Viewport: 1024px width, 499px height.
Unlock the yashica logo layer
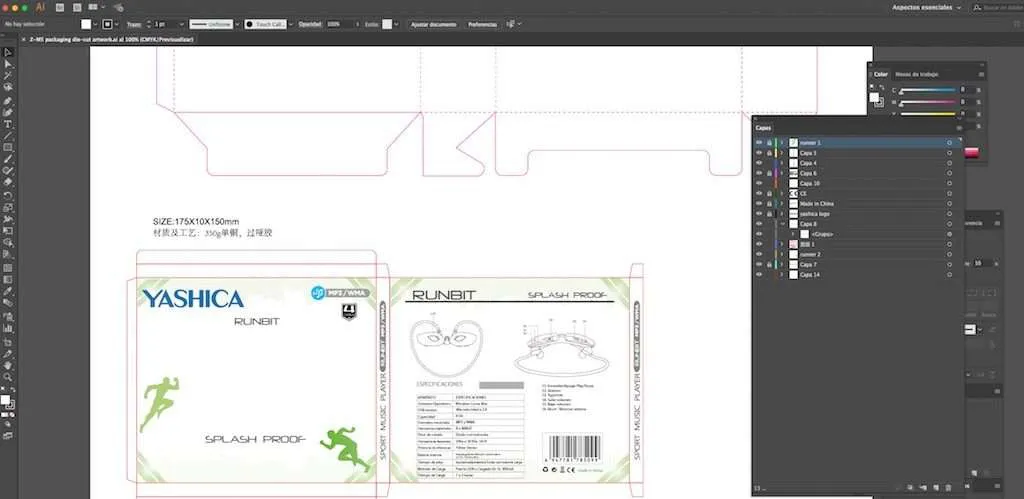pyautogui.click(x=769, y=214)
